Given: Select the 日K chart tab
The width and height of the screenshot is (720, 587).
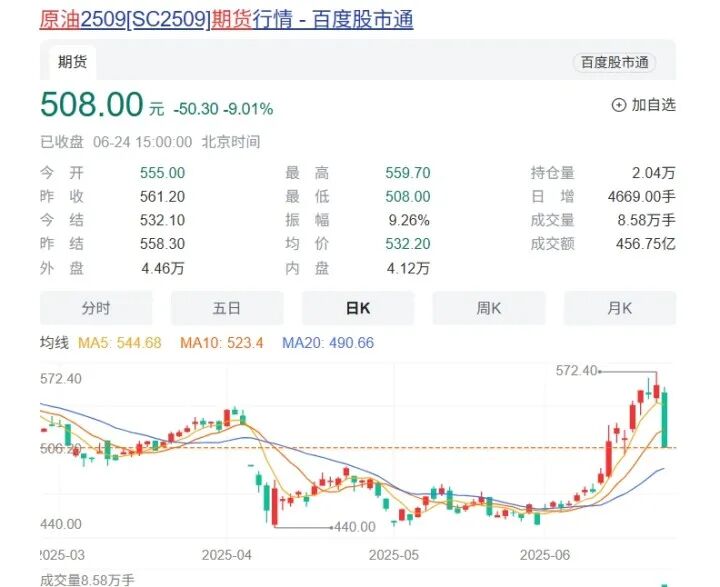Looking at the screenshot, I should point(358,308).
